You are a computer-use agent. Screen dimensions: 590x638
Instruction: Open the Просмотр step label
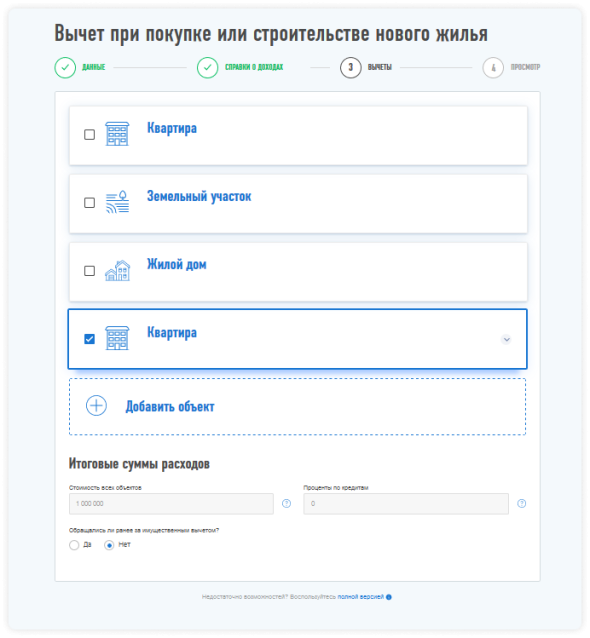[525, 67]
